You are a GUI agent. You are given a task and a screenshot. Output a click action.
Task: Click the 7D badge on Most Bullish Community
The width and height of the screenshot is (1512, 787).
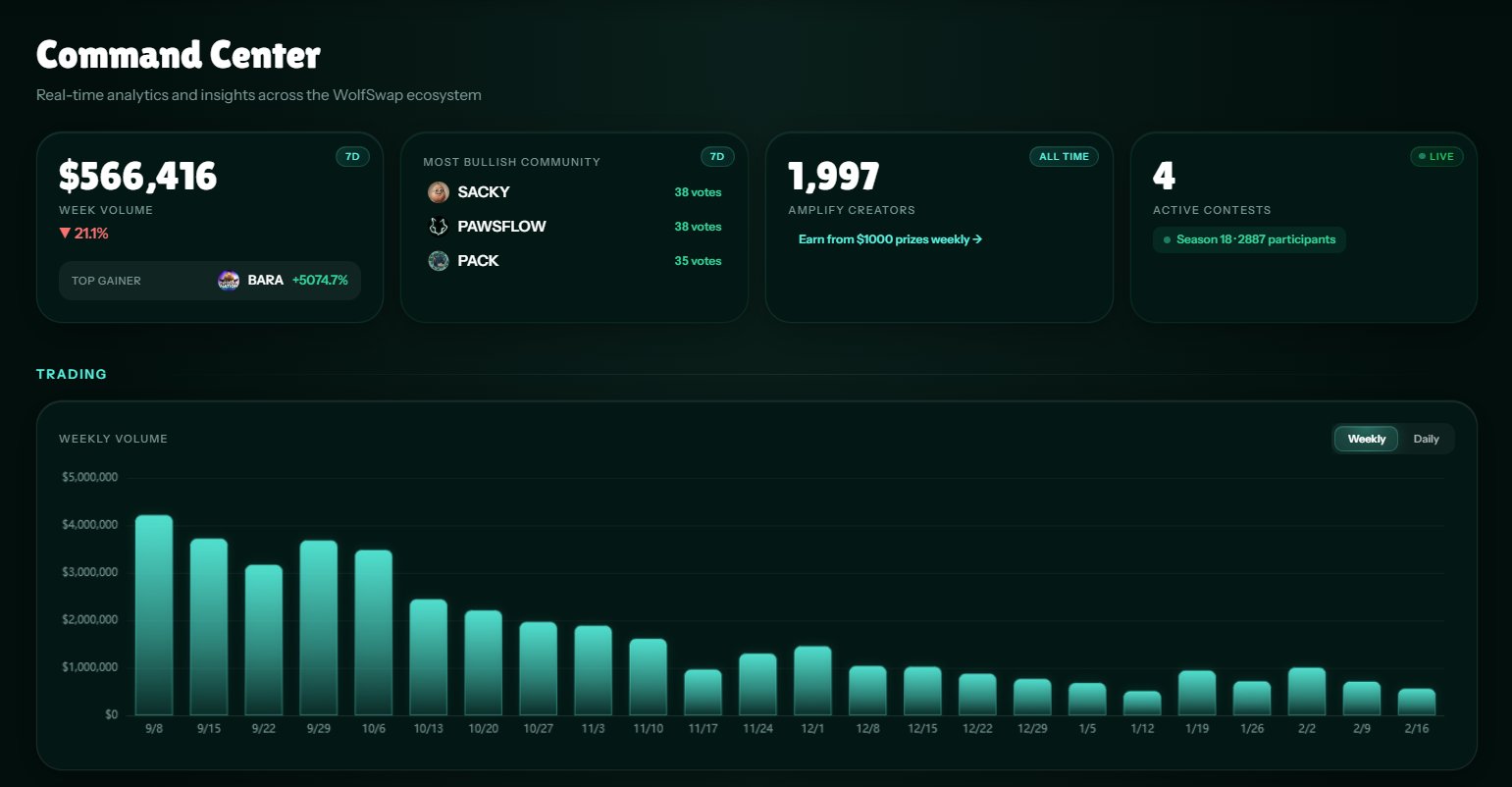(717, 157)
